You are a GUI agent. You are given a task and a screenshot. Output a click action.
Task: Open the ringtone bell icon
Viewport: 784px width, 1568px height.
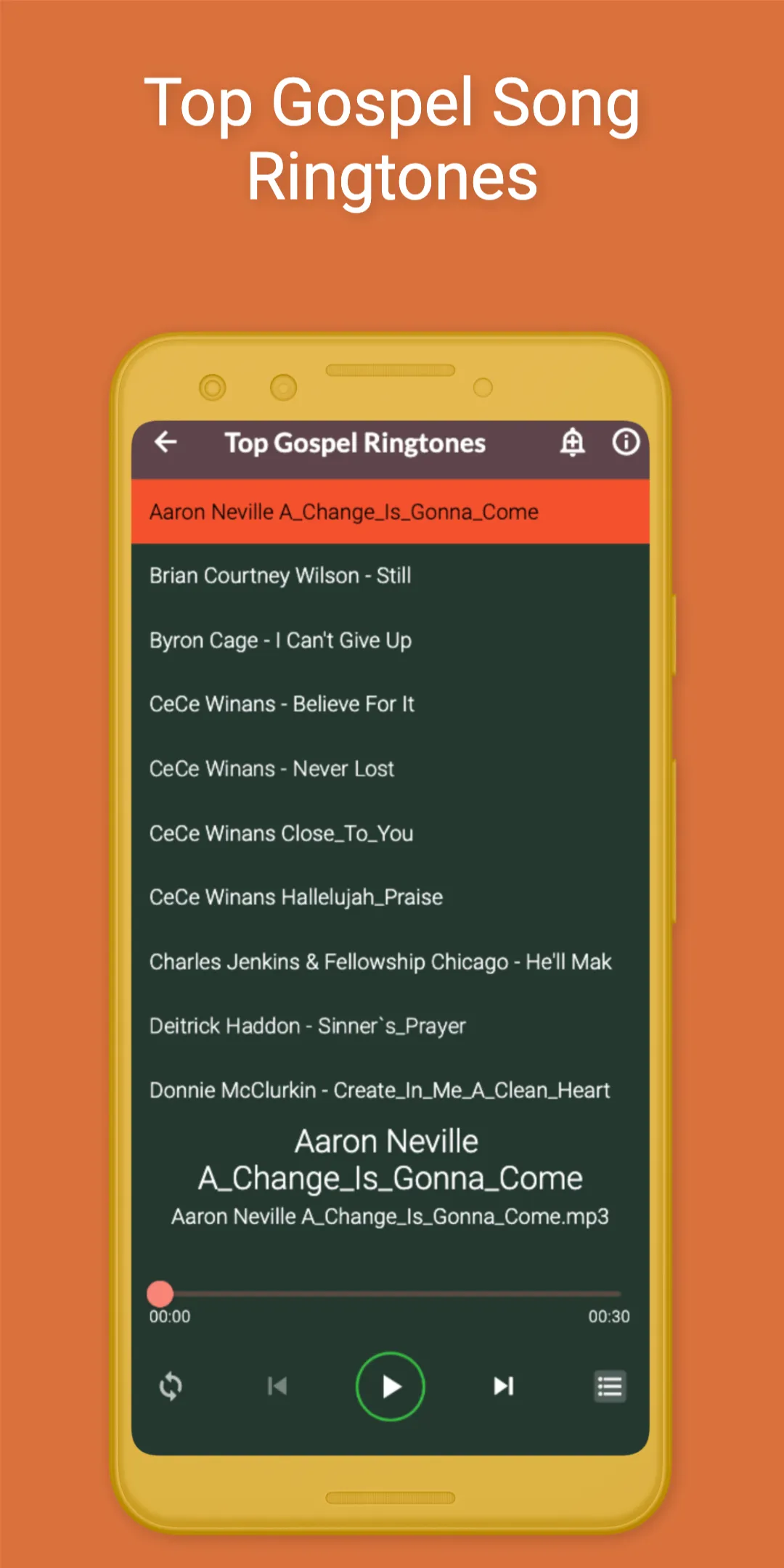(572, 441)
